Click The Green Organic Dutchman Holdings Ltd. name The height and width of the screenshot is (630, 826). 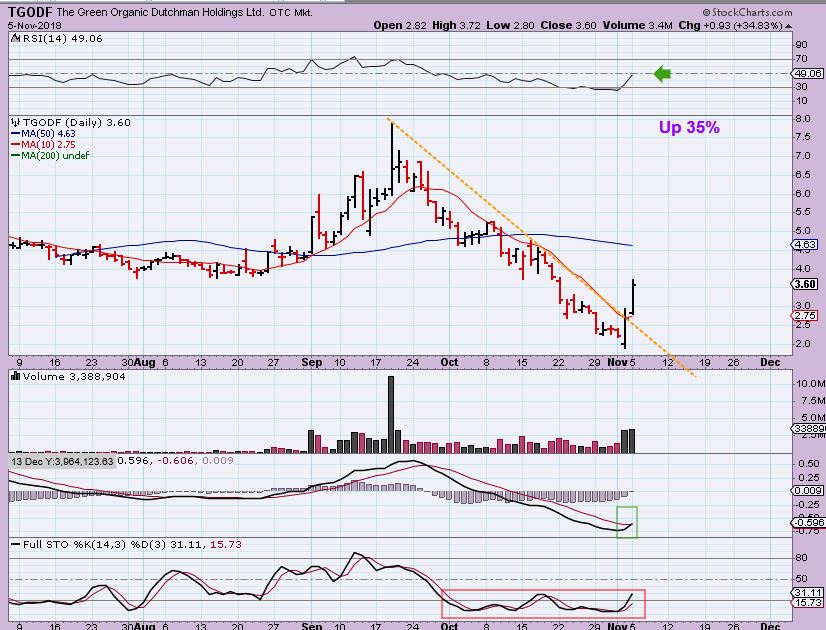(161, 12)
